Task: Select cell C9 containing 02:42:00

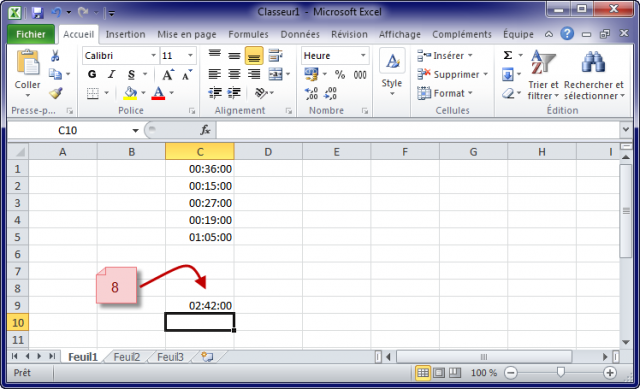Action: 200,306
